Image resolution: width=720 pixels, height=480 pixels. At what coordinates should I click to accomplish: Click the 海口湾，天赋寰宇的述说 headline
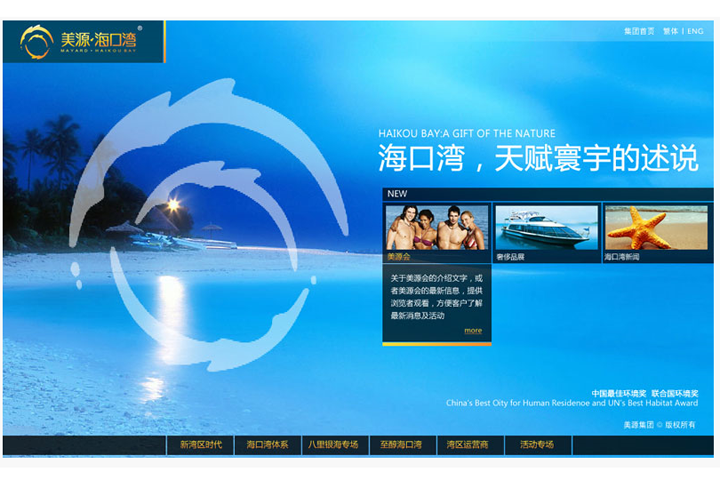[537, 159]
